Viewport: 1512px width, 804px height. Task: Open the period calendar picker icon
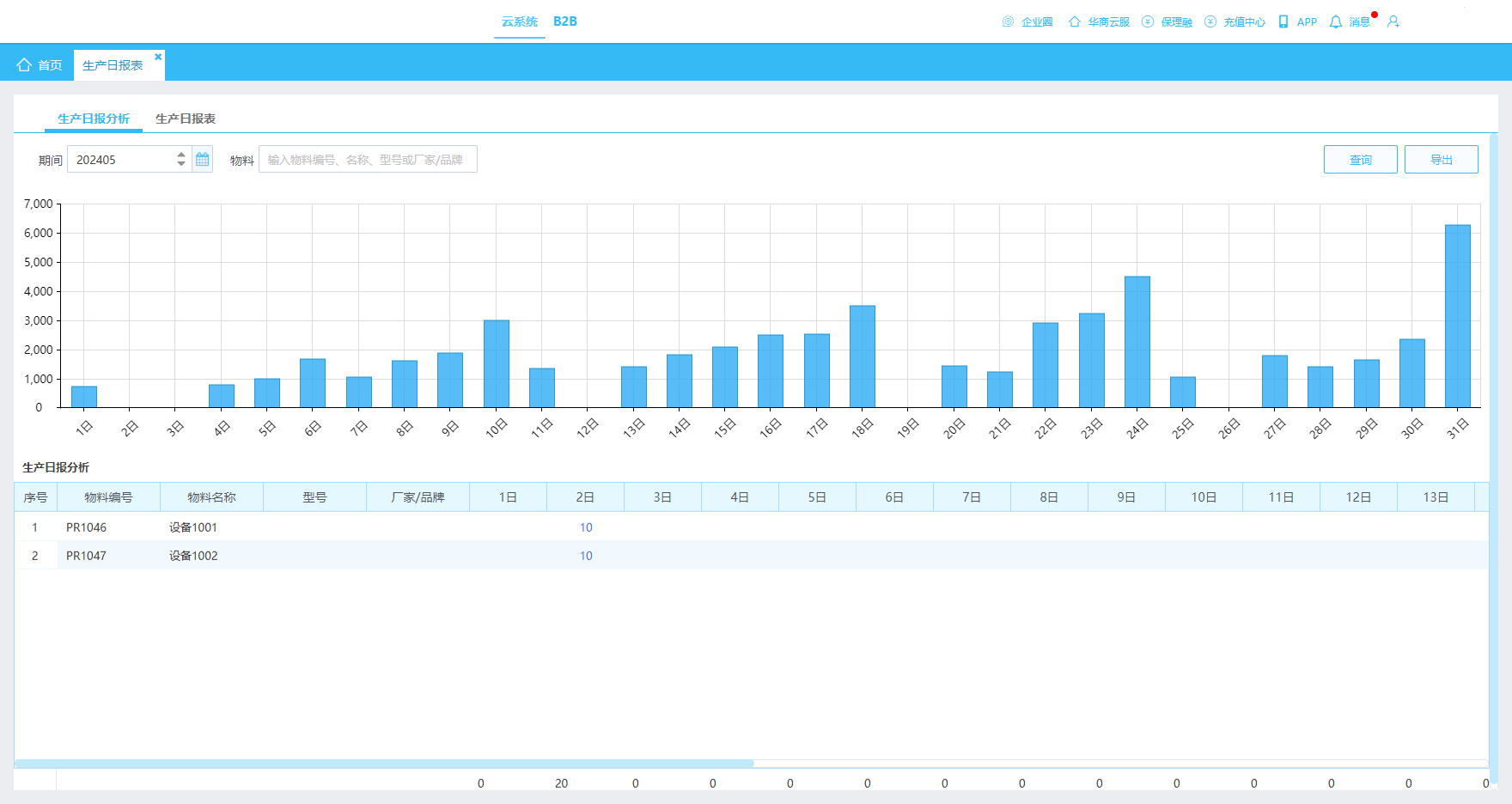coord(202,159)
